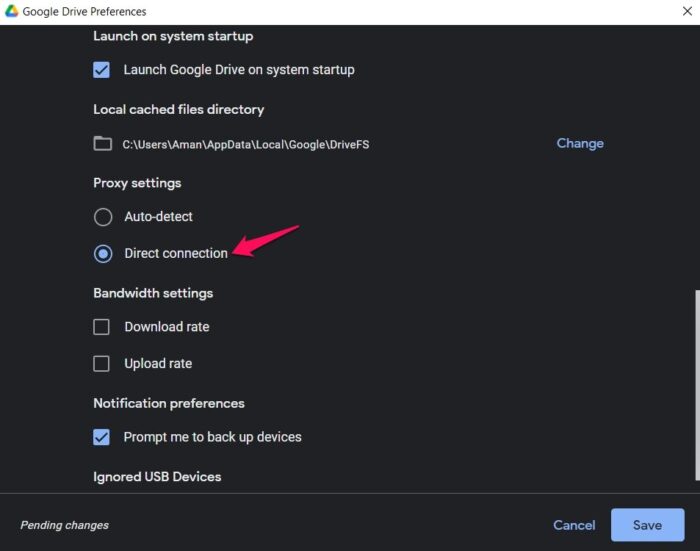
Task: Enable the Download rate checkbox
Action: point(102,327)
